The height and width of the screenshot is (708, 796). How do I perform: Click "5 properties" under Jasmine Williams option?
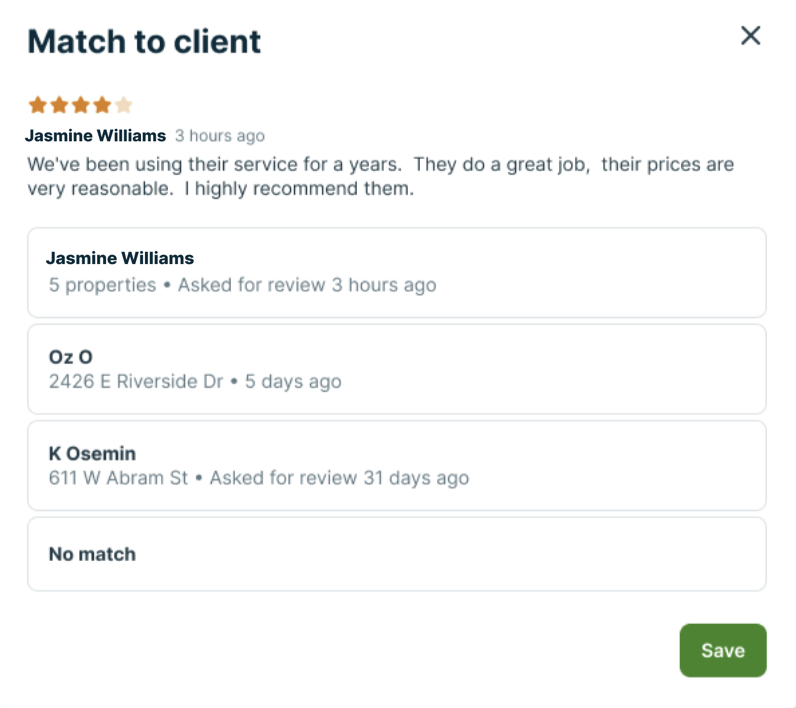point(102,285)
